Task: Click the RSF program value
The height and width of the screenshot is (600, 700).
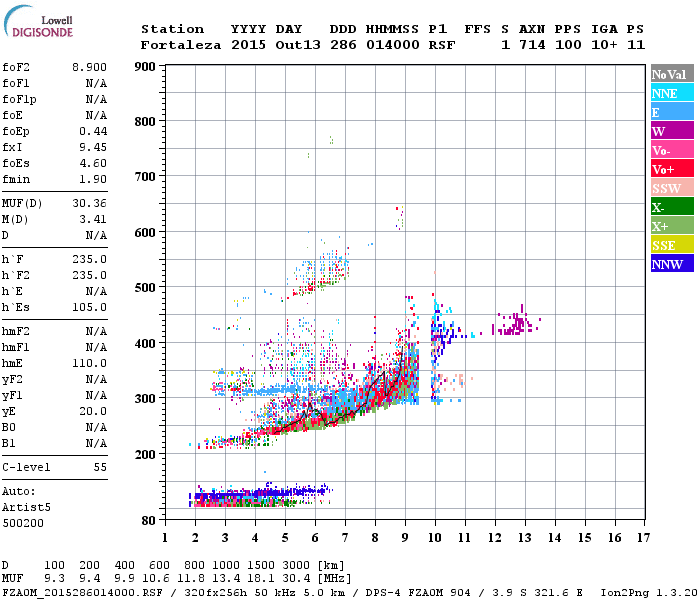Action: (x=442, y=45)
